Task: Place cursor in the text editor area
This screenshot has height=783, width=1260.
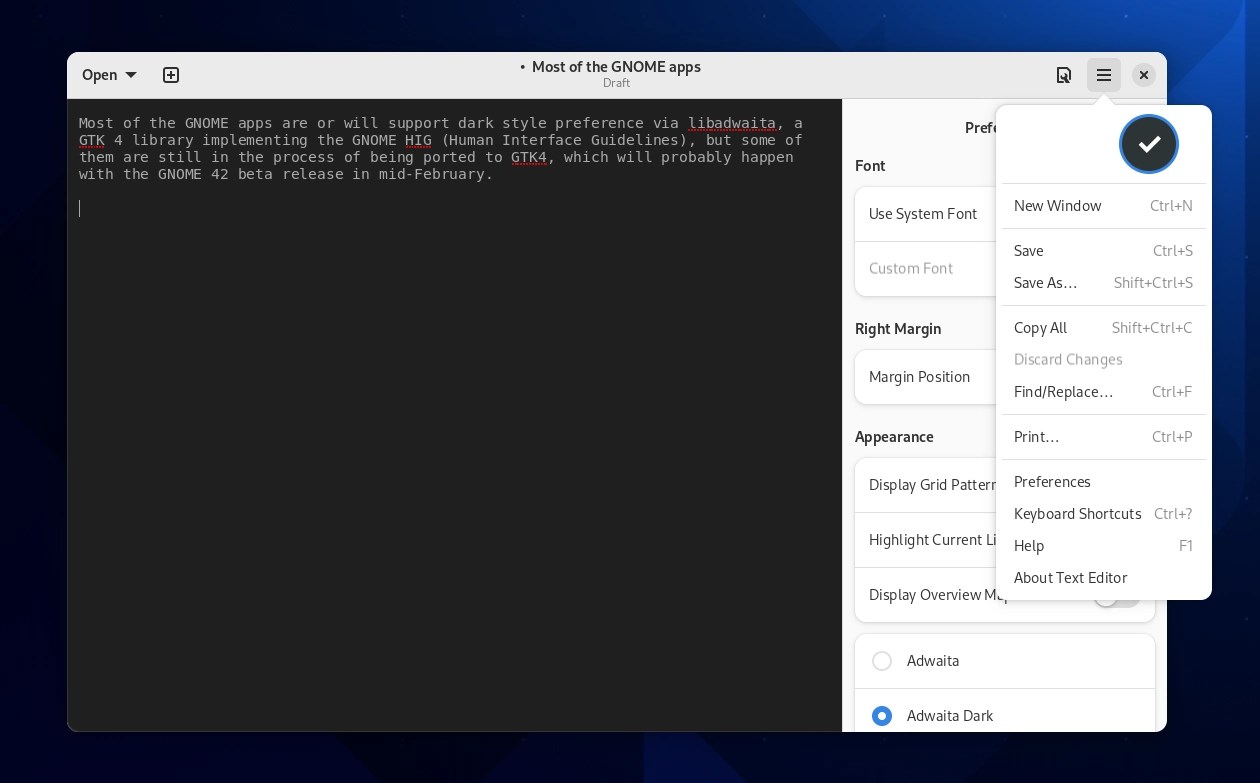Action: 455,415
